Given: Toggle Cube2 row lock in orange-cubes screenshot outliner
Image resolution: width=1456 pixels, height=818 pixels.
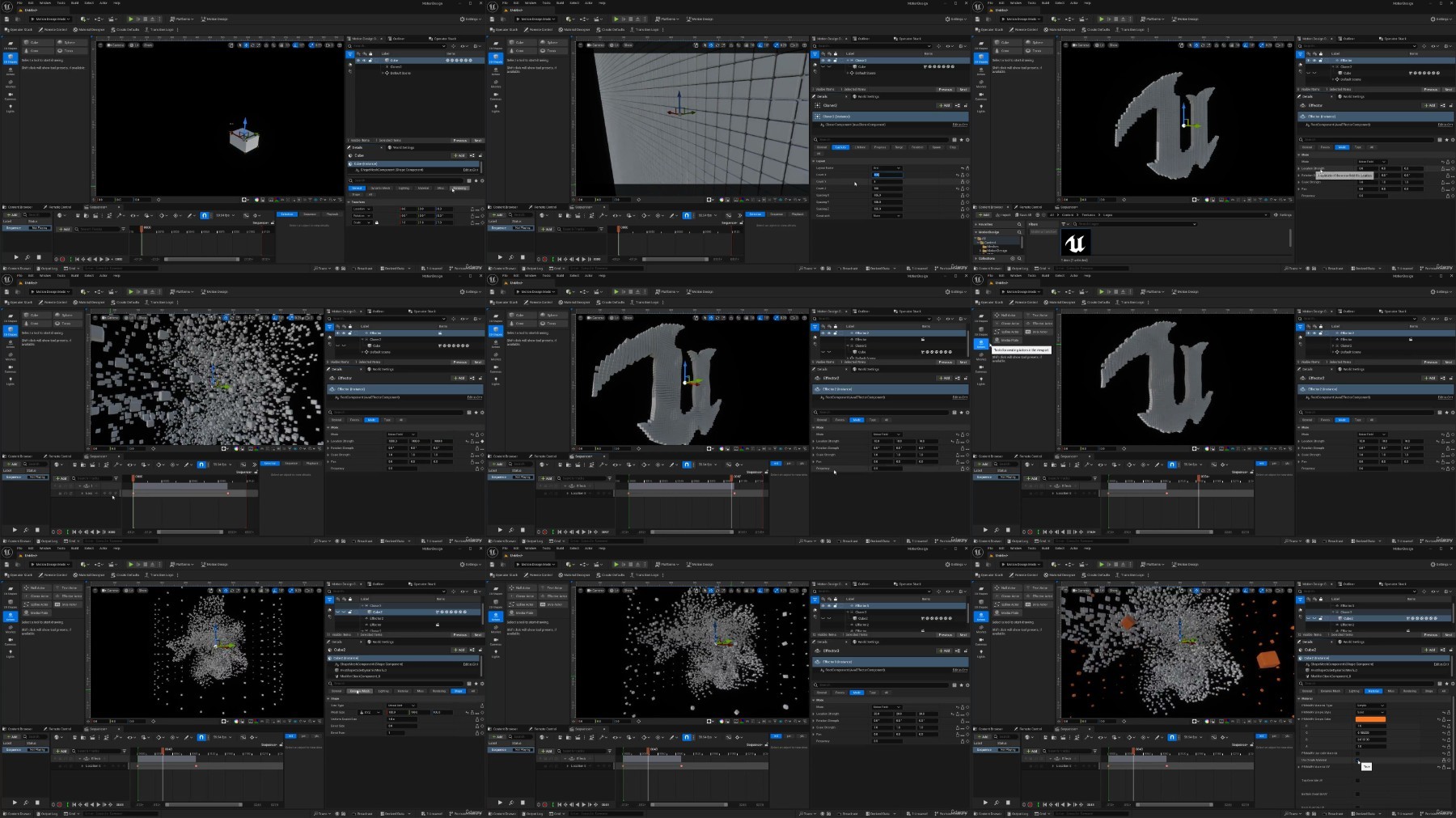Looking at the screenshot, I should coord(1321,618).
